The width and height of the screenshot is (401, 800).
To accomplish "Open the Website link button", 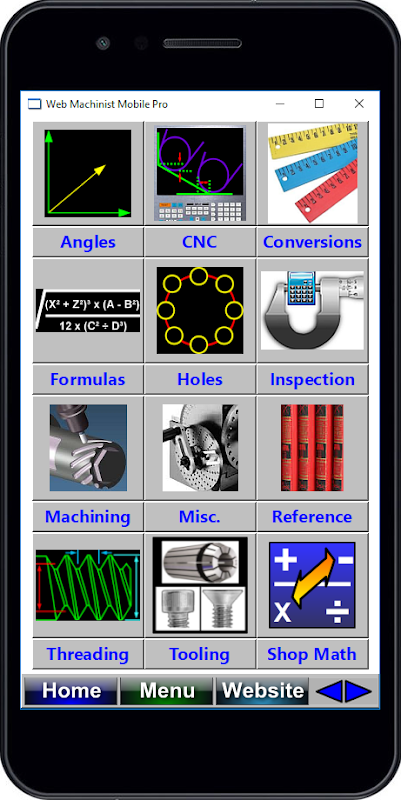I will pos(263,691).
